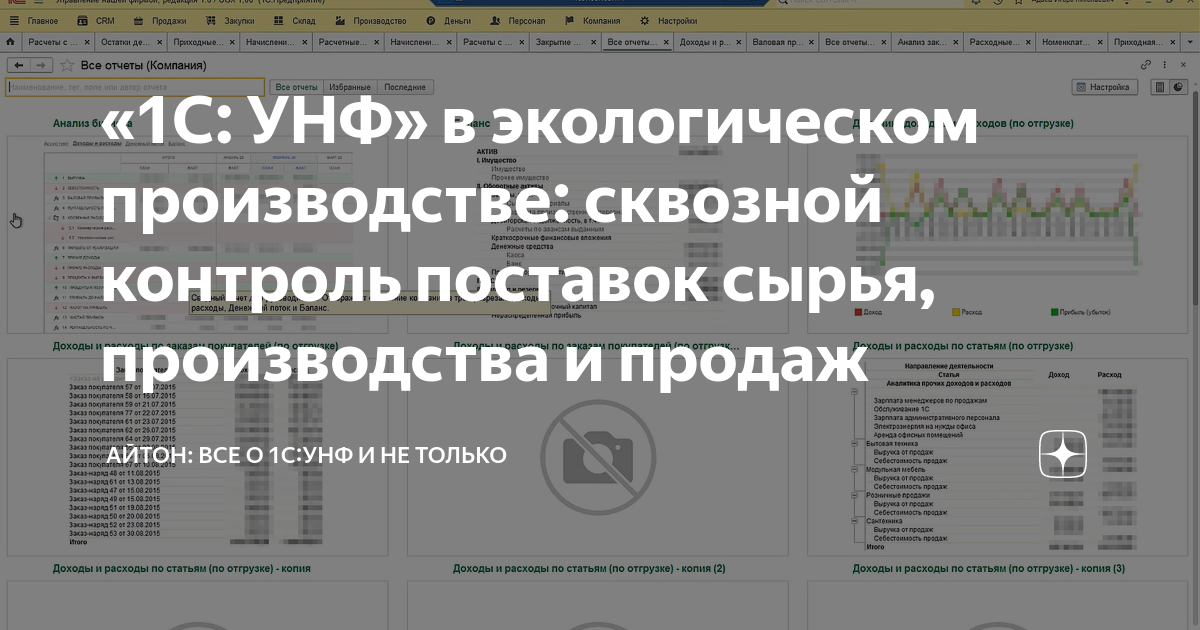
Task: Open the CRM section
Action: pos(98,20)
